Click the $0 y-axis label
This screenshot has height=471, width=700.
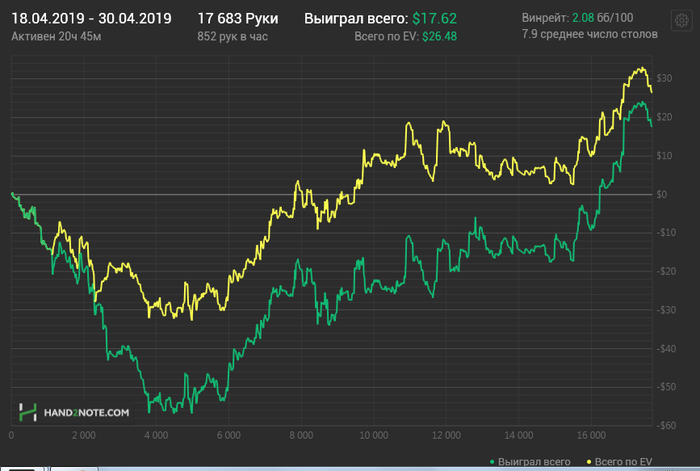[662, 194]
